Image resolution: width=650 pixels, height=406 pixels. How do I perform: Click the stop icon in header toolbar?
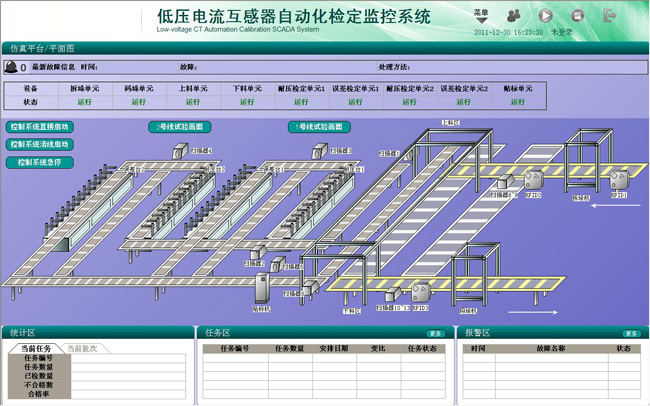point(577,16)
